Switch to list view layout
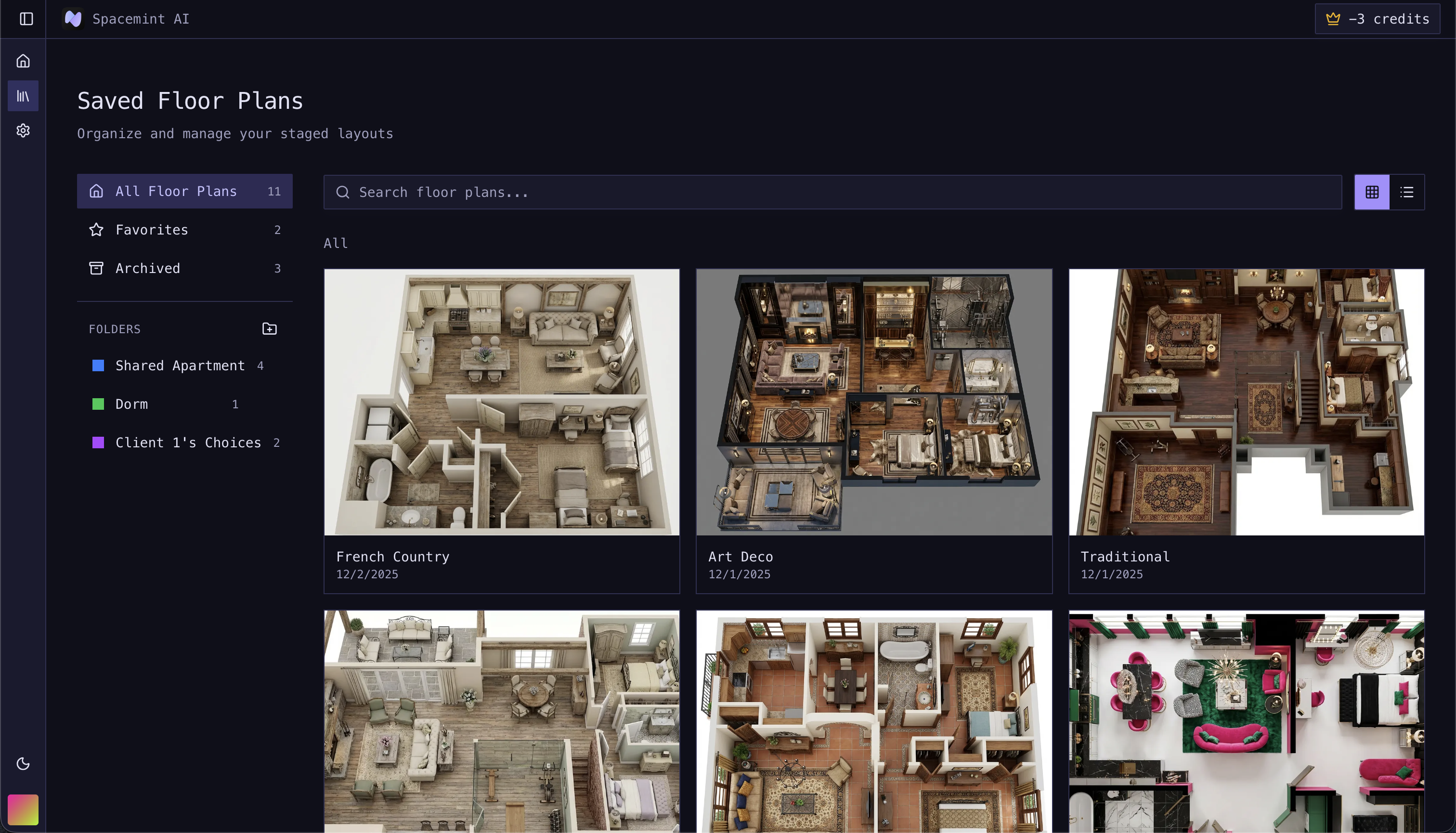Screen dimensions: 1456x833 coord(1407,192)
